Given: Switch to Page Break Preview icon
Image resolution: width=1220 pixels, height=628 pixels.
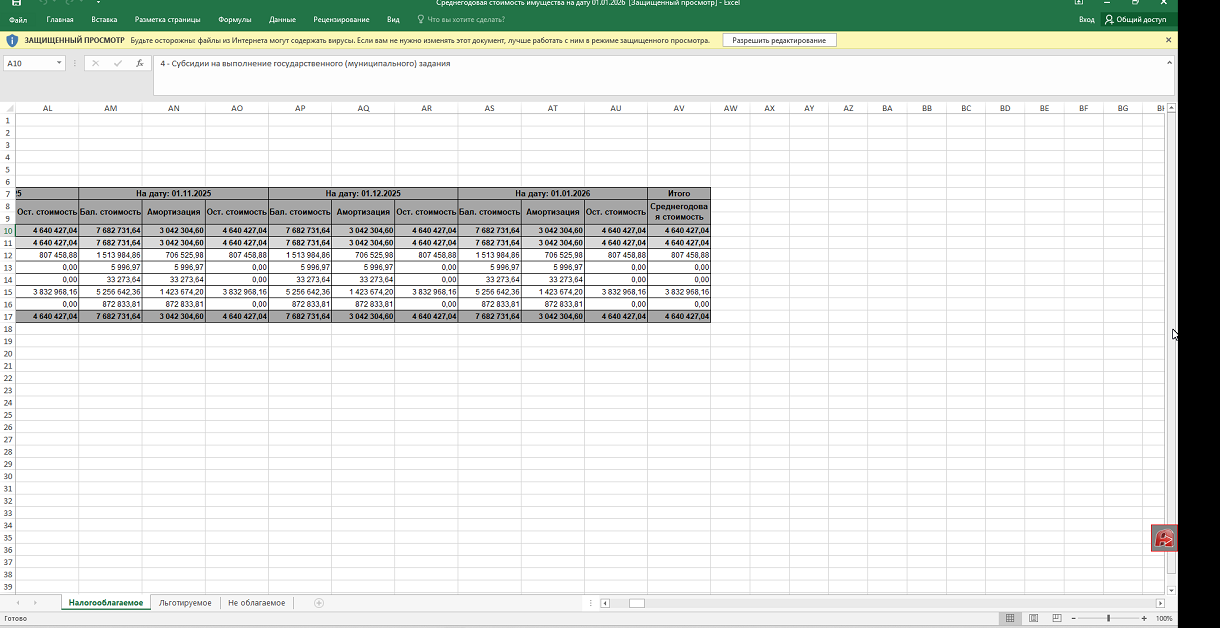Looking at the screenshot, I should click(1055, 619).
